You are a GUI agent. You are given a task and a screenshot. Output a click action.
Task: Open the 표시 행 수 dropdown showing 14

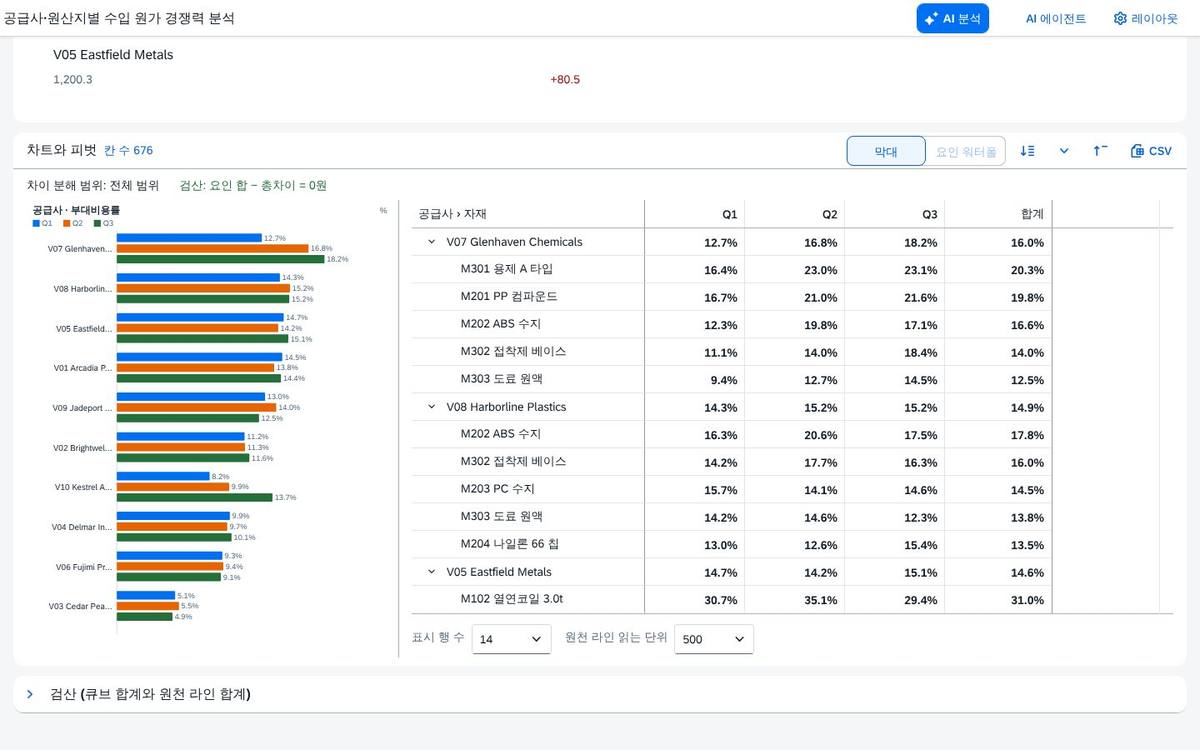[511, 639]
